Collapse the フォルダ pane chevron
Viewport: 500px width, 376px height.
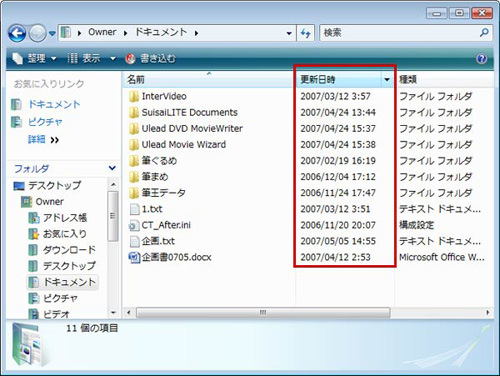click(112, 168)
